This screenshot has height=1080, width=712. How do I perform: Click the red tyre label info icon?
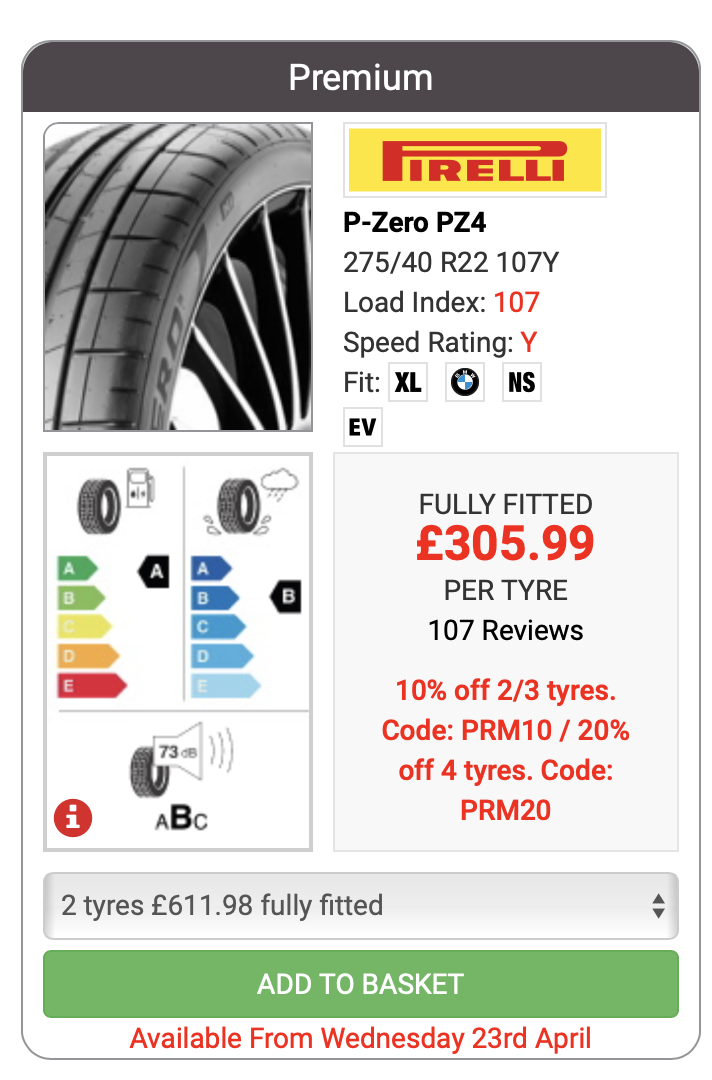(72, 819)
